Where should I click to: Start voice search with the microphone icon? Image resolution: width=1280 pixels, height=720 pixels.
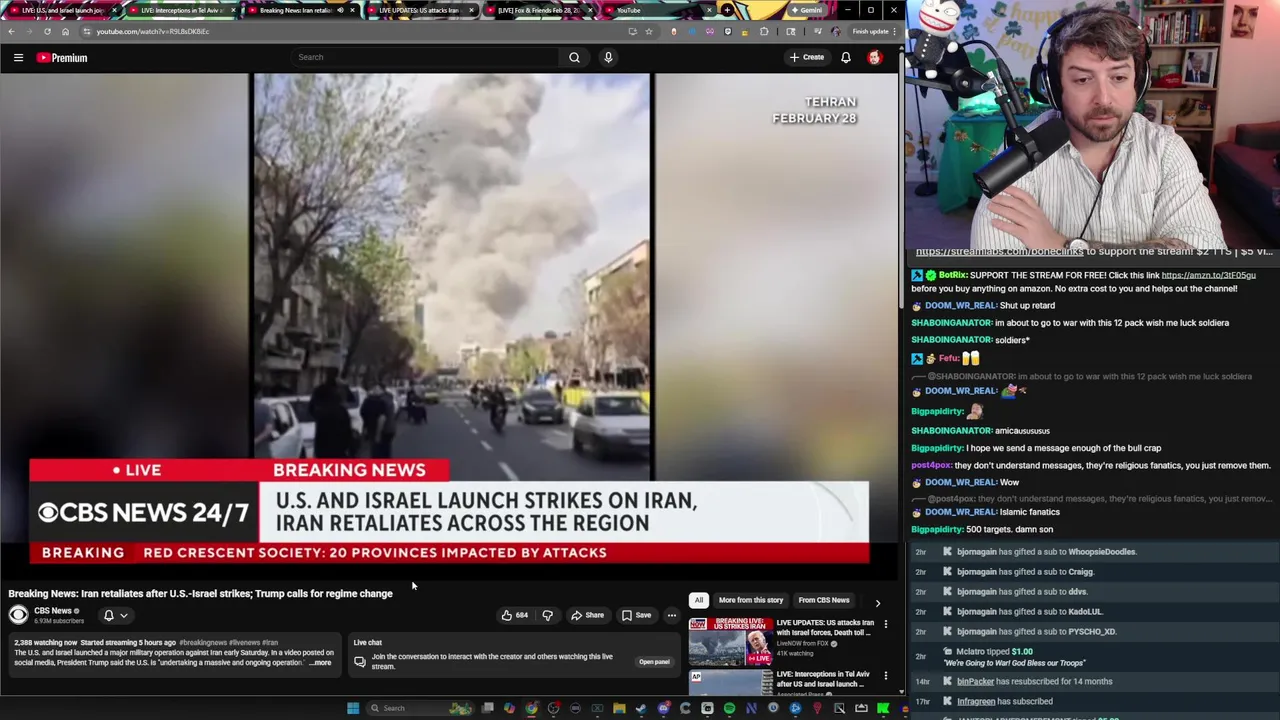click(608, 57)
